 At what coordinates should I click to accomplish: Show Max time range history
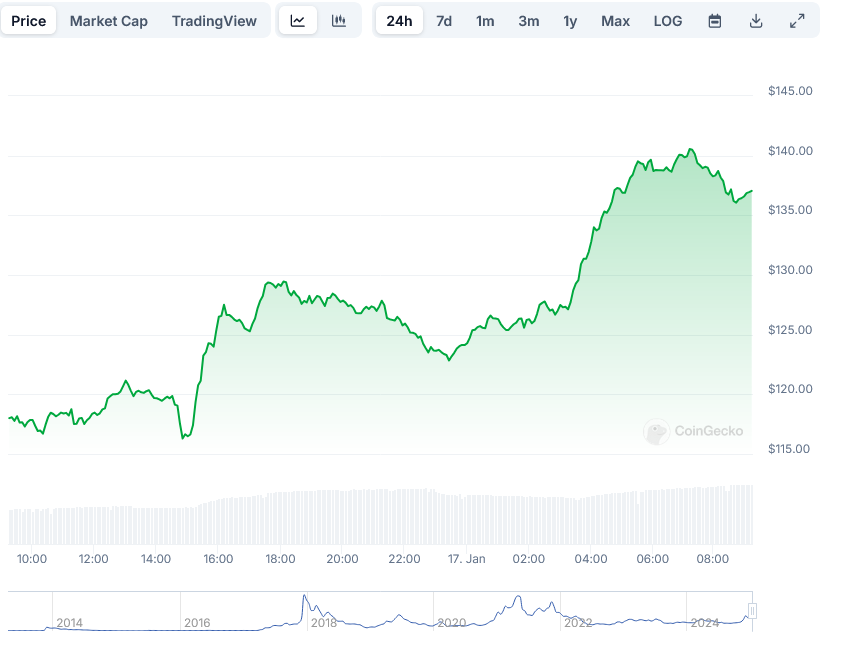(615, 21)
